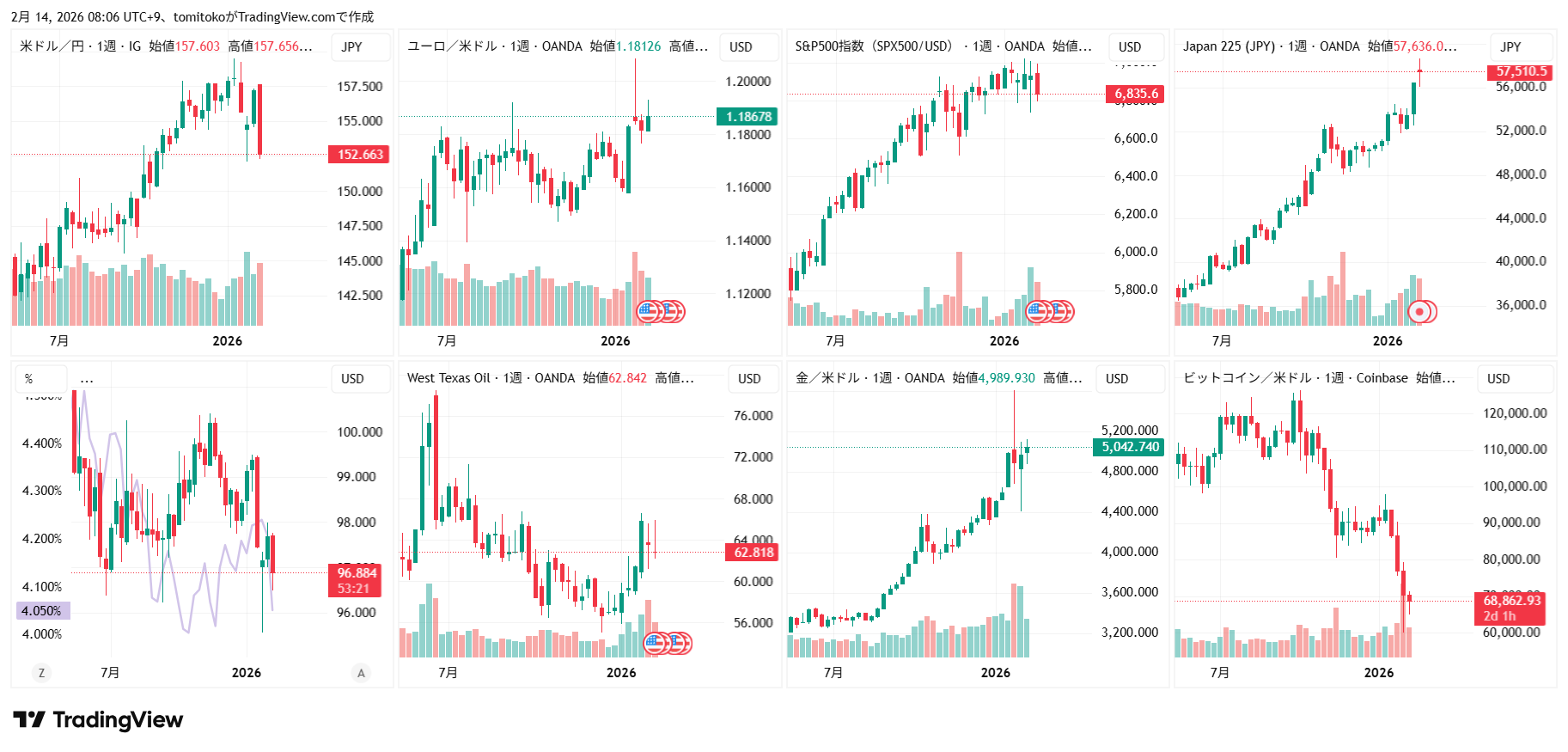
Task: Open the JPY currency selector on the 米ドル/円 chart
Action: tap(351, 47)
